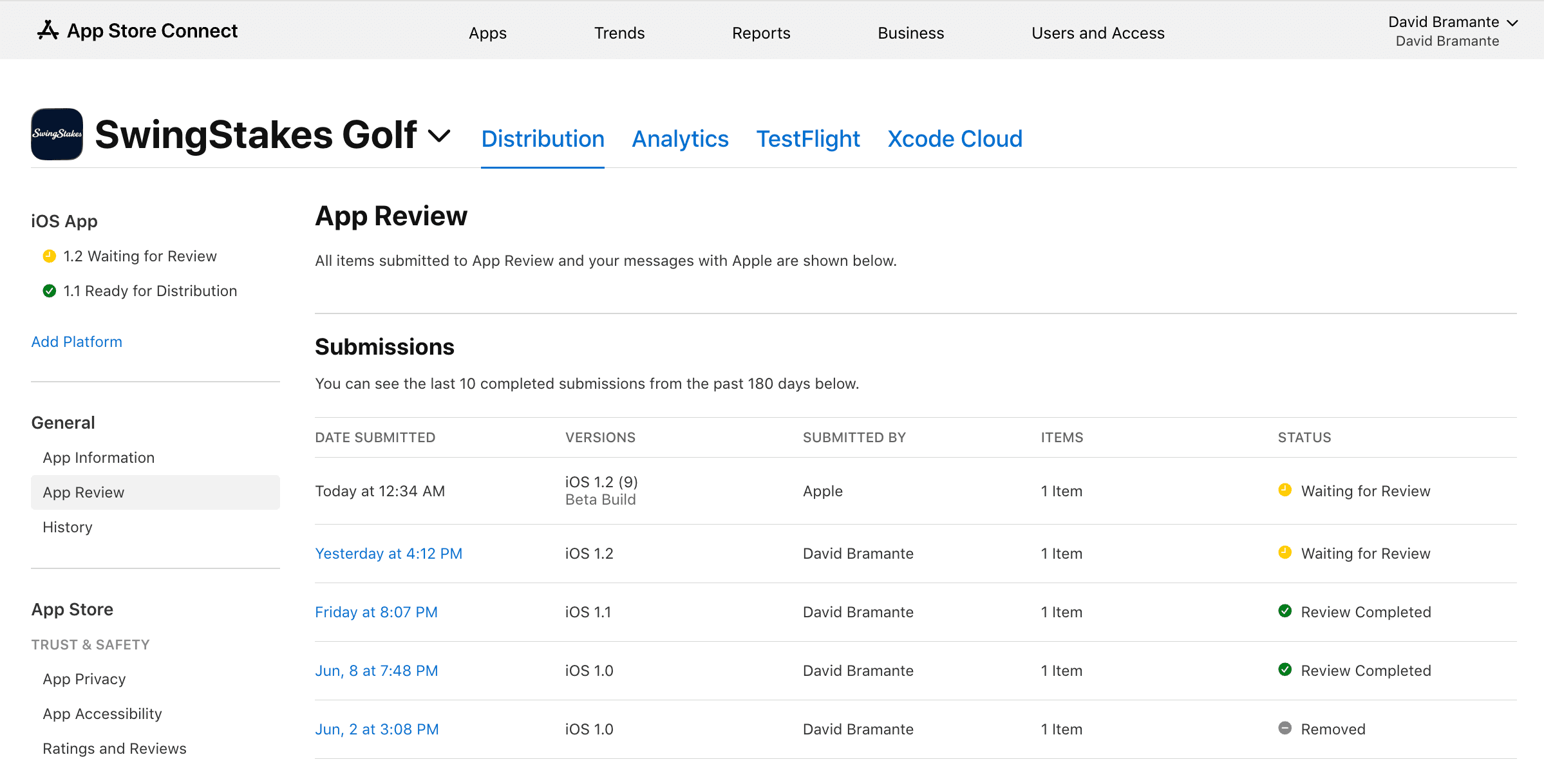Click yellow status icon beside 1.2 Waiting for Review
Viewport: 1544px width, 784px height.
pyautogui.click(x=49, y=256)
